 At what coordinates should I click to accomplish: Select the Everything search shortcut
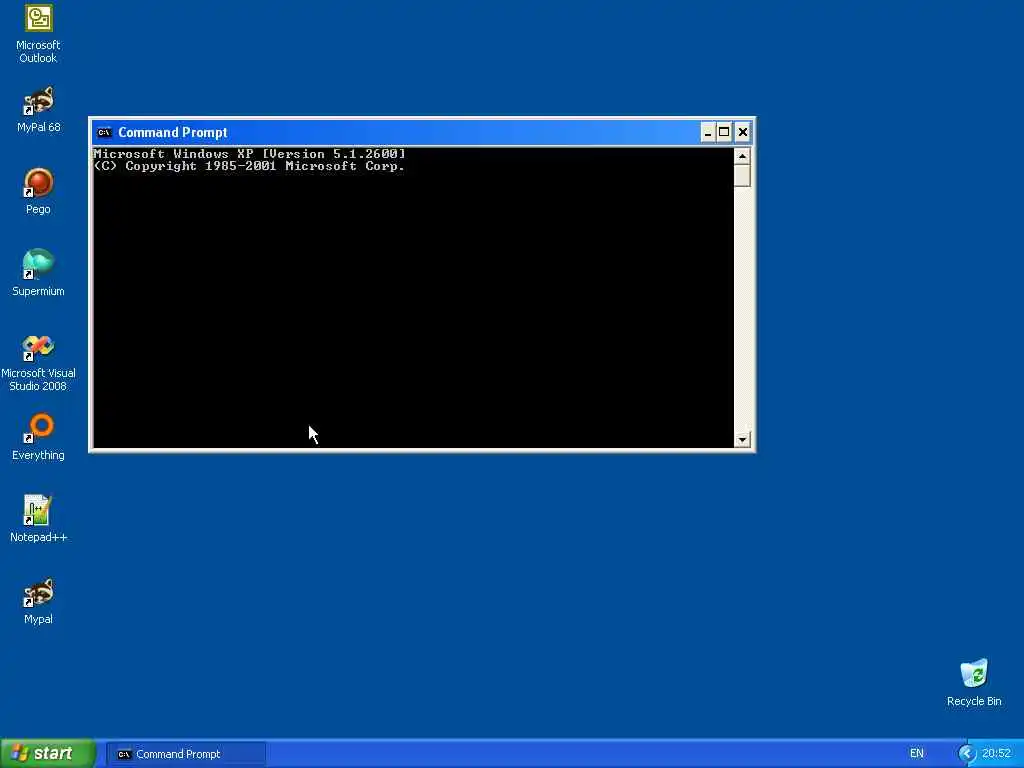tap(39, 437)
